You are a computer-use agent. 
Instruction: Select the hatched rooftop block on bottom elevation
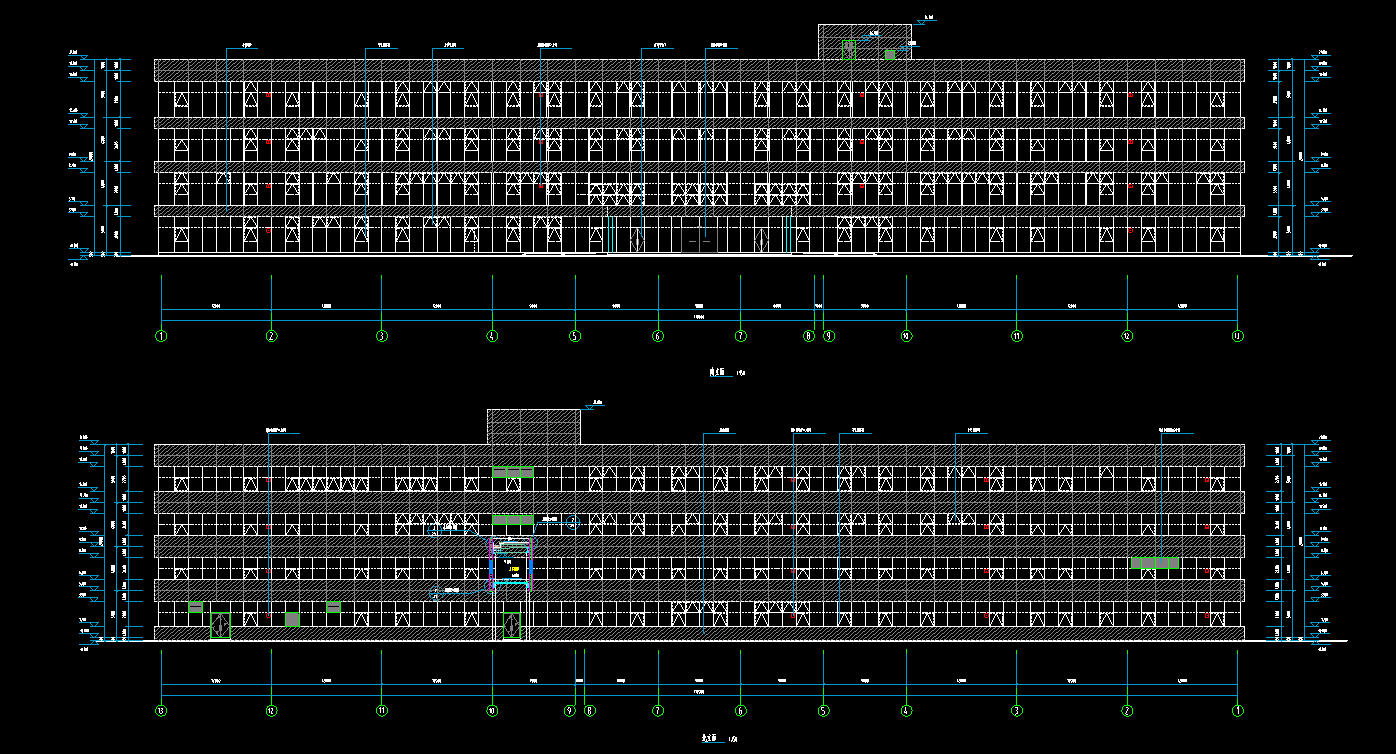(x=533, y=426)
